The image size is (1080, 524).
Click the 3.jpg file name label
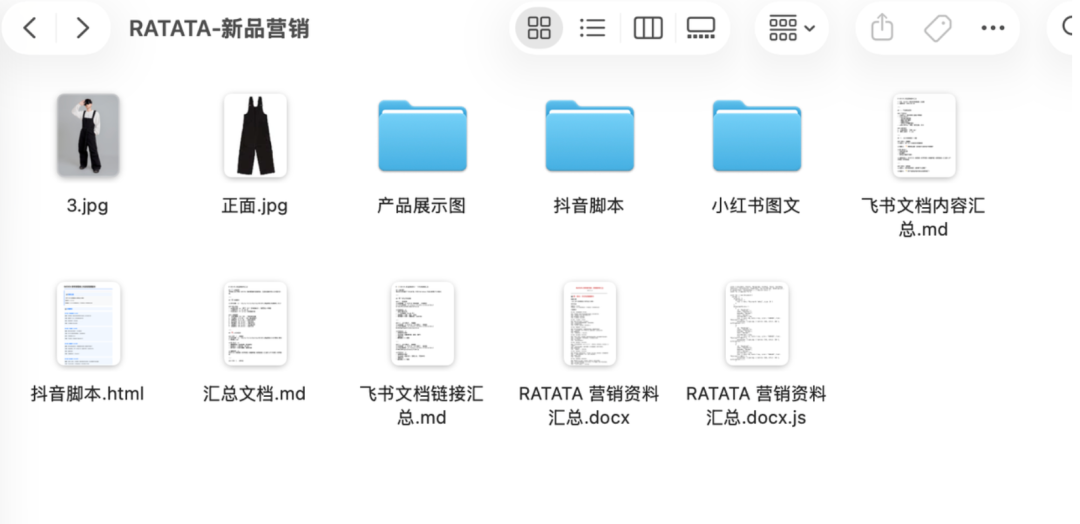coord(87,206)
